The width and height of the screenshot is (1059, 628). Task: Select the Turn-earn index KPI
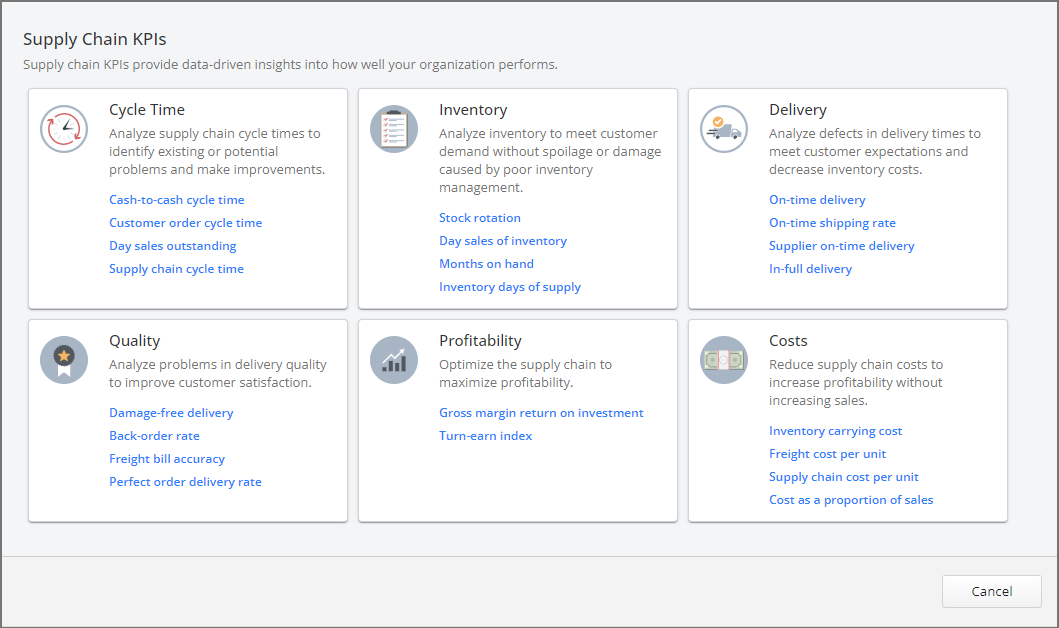(x=485, y=435)
